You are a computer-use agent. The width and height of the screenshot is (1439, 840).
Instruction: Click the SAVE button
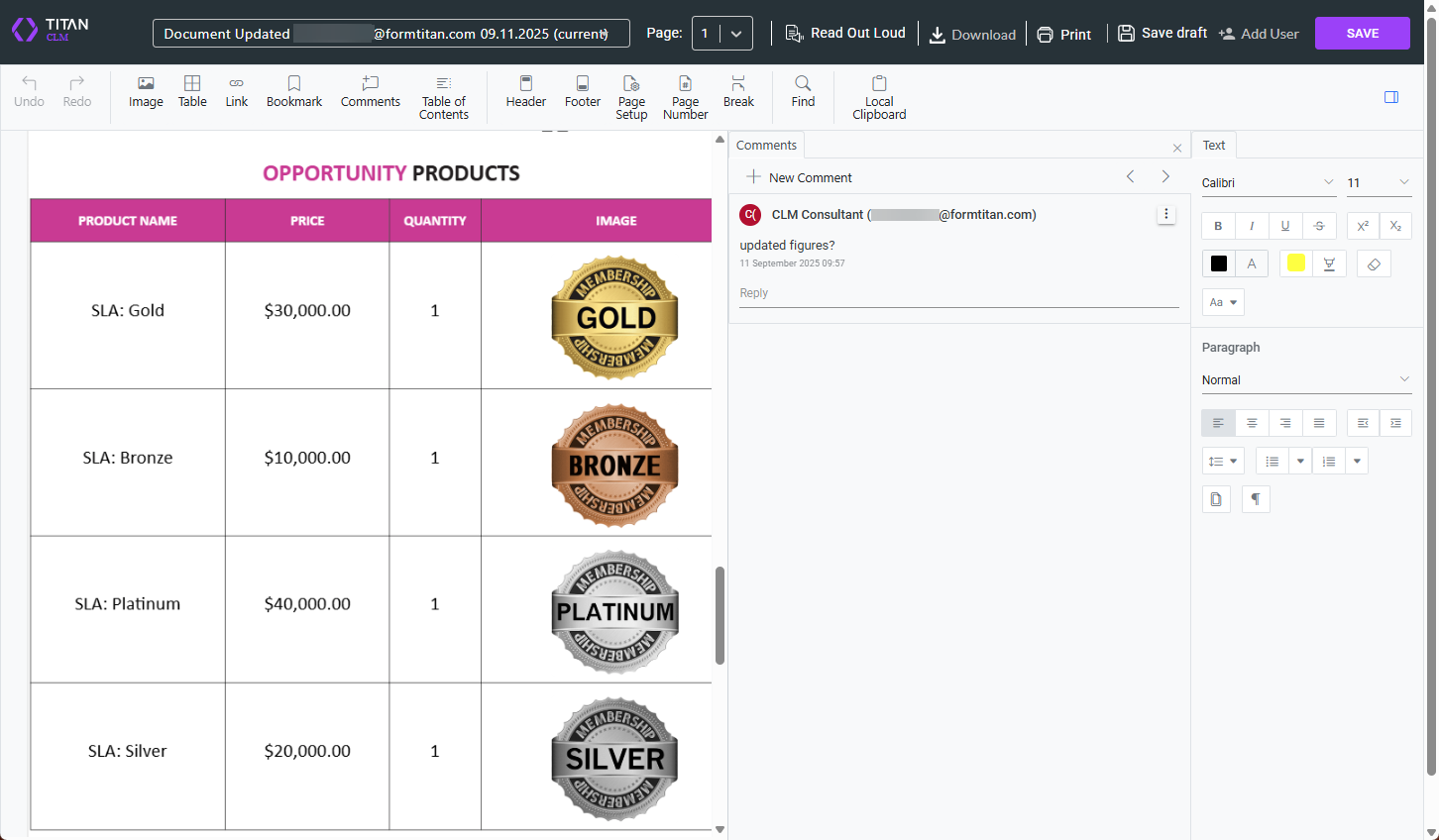(x=1362, y=33)
